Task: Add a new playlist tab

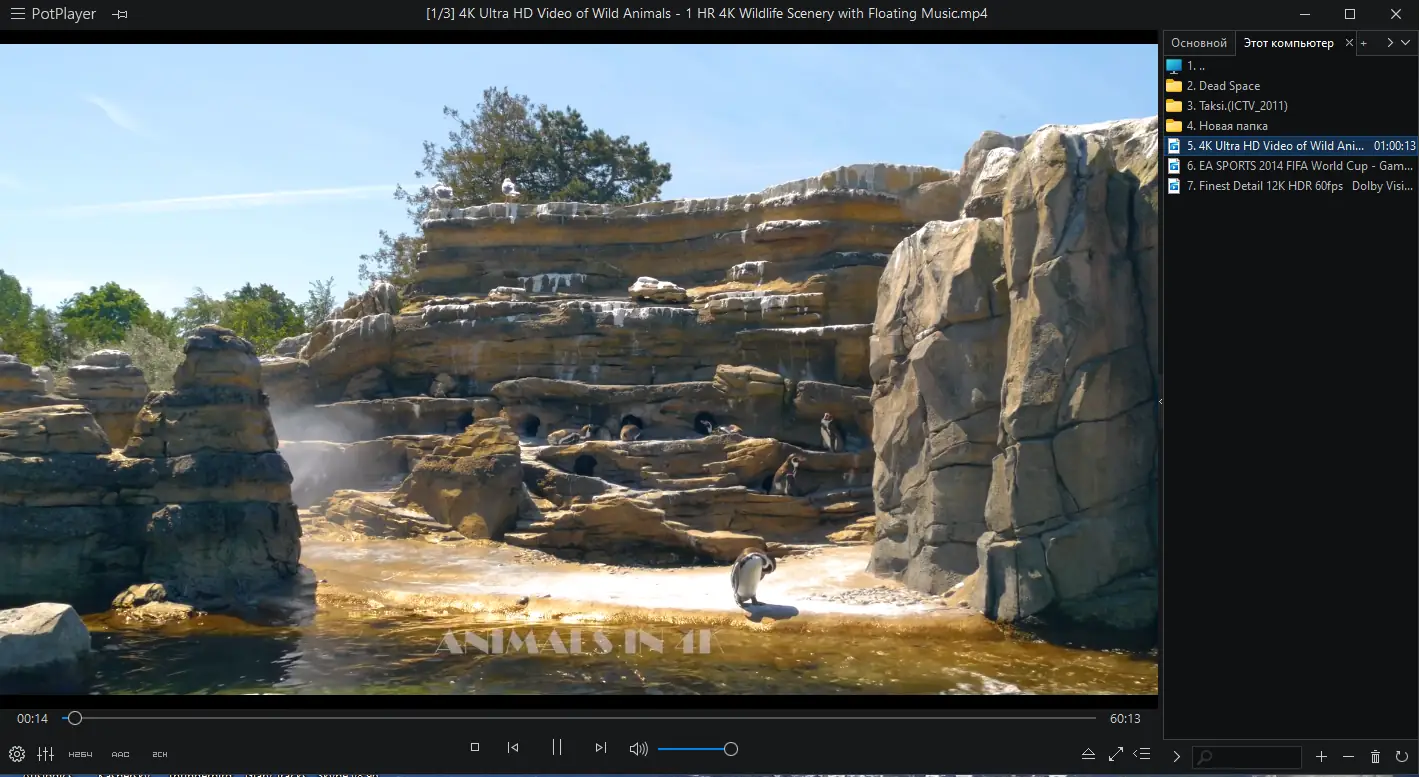Action: tap(1364, 43)
